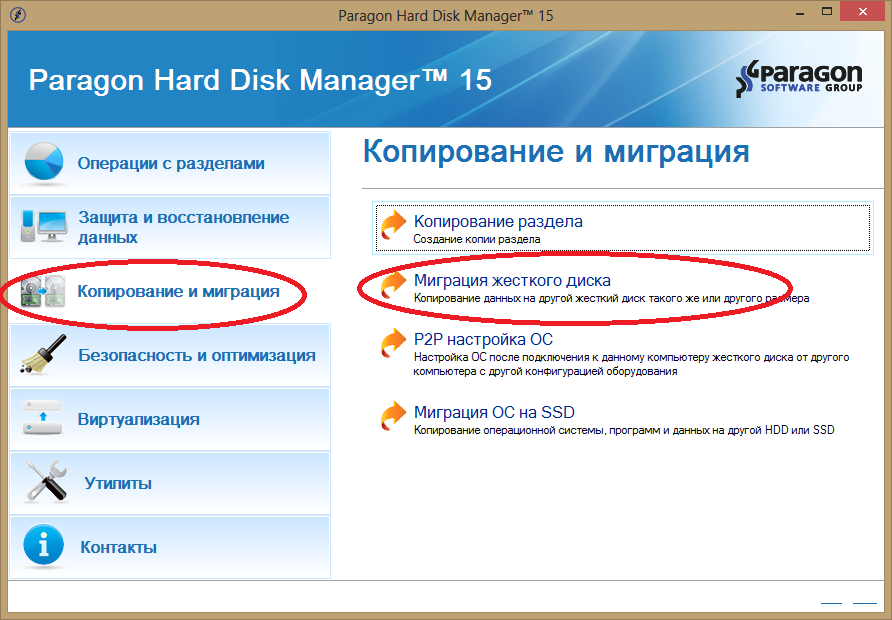Click the Paragon Software Group logo
The height and width of the screenshot is (620, 892).
click(799, 78)
